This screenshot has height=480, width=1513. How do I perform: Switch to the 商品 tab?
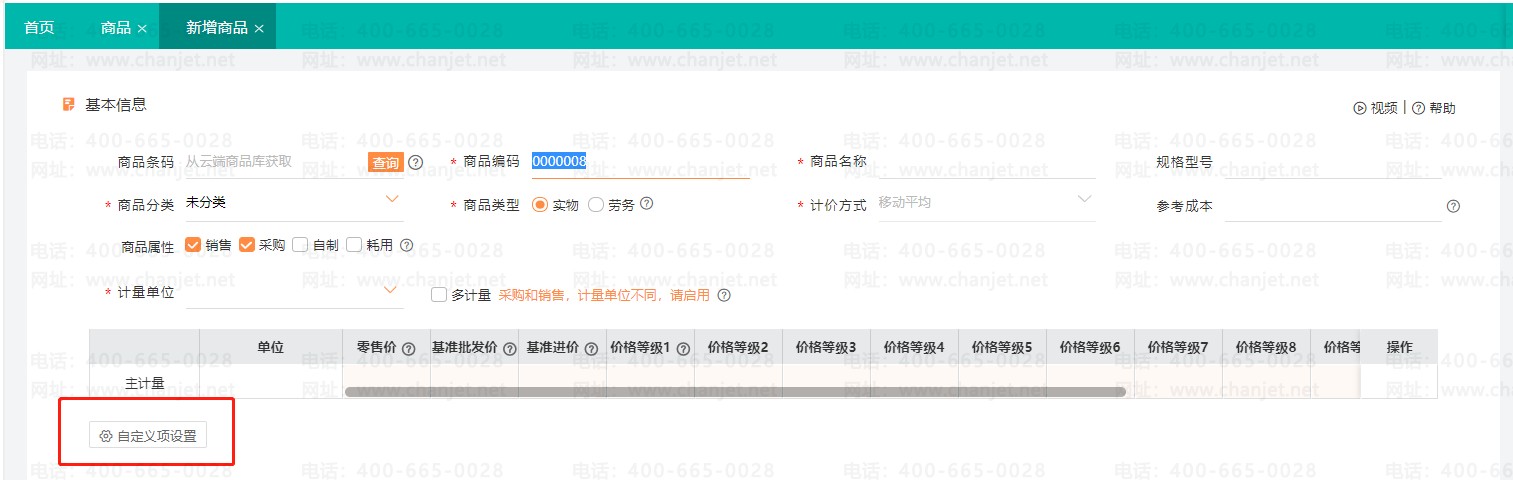click(116, 28)
